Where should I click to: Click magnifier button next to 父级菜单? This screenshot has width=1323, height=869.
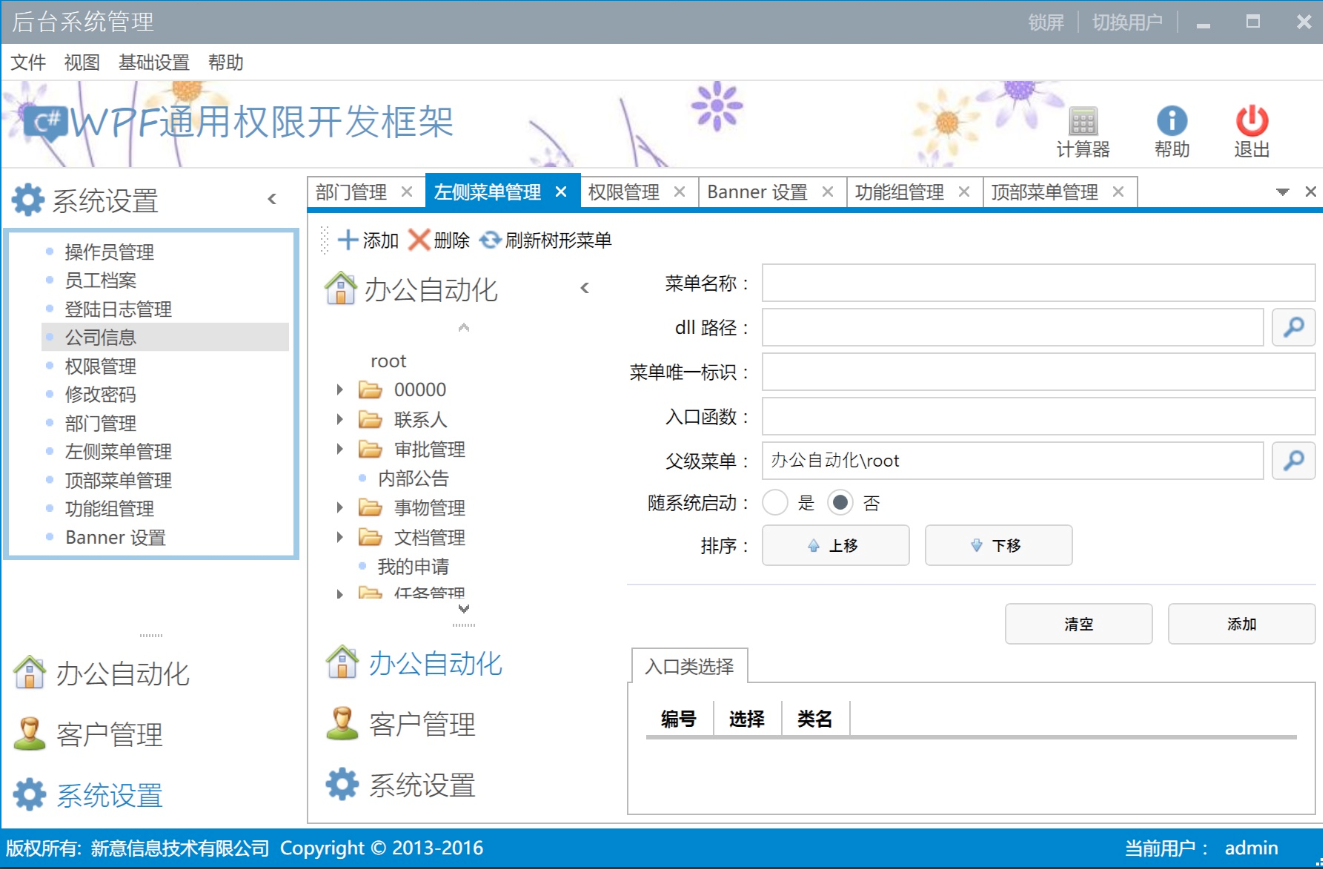1294,461
